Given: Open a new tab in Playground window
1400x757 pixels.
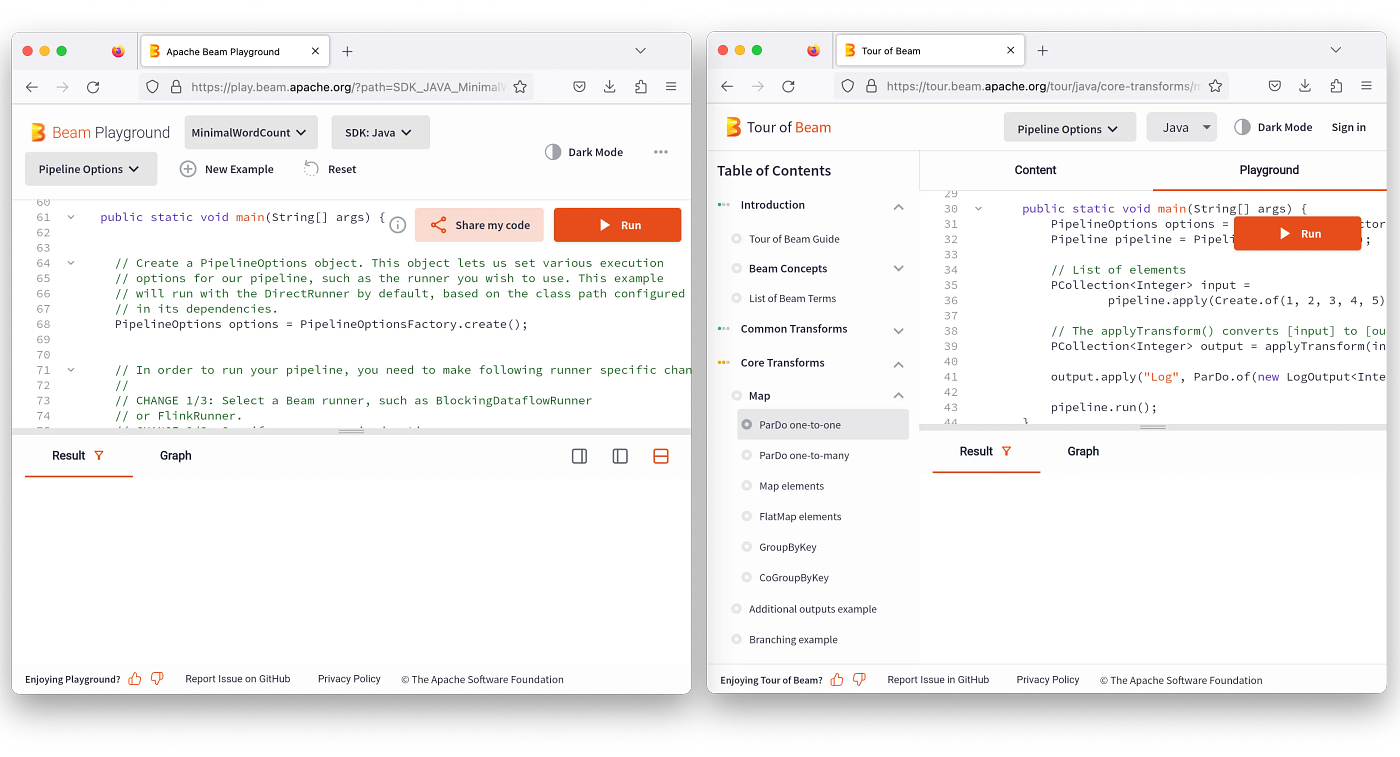Looking at the screenshot, I should pyautogui.click(x=347, y=51).
